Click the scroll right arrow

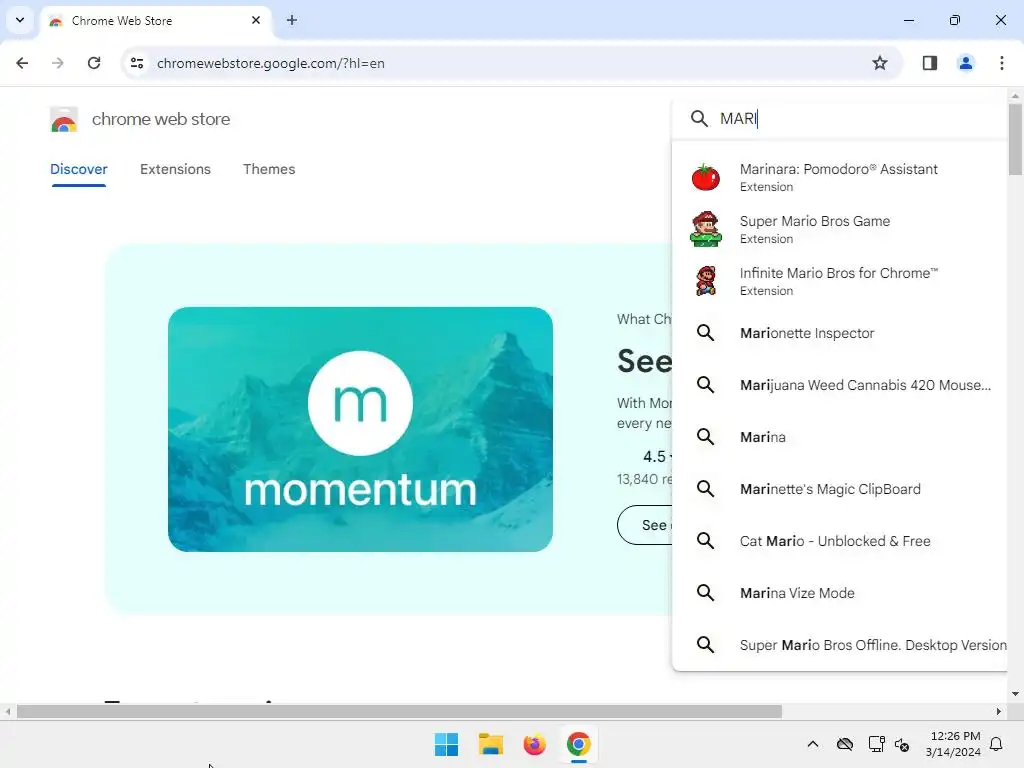pos(999,712)
